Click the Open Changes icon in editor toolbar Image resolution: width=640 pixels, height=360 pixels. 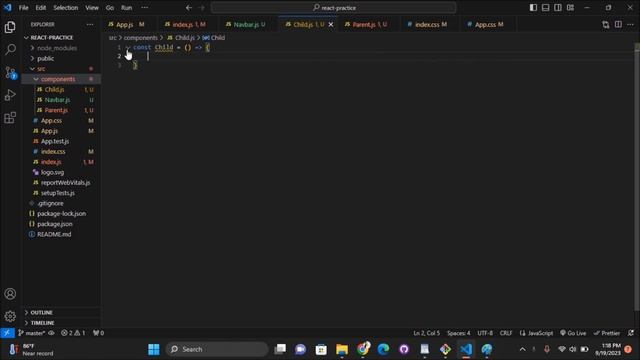point(606,24)
